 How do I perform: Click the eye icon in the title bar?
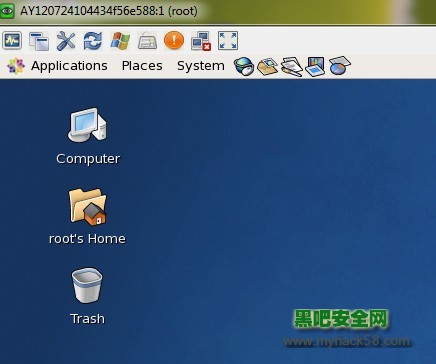tap(7, 11)
